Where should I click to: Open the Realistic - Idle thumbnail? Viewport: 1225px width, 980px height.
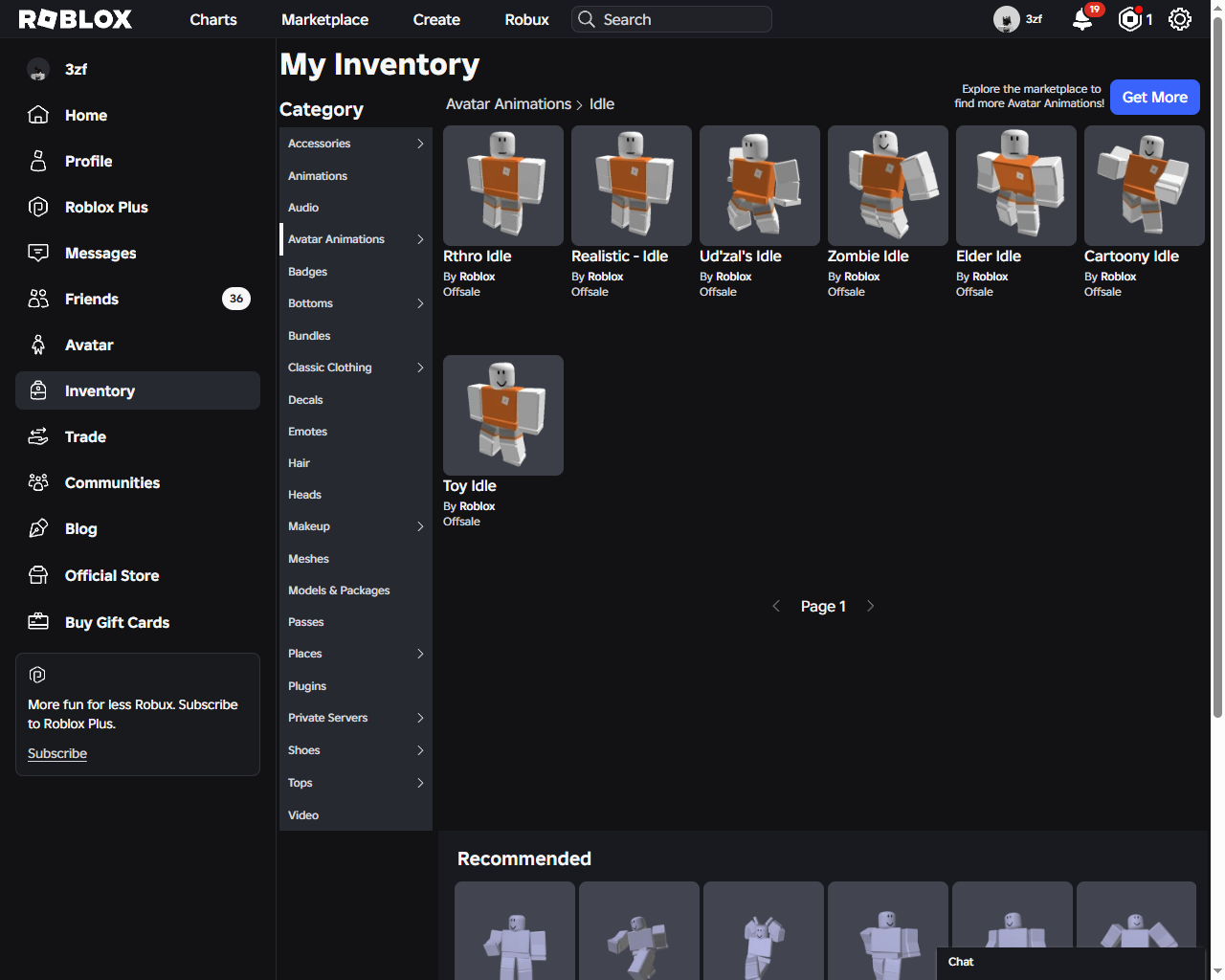pyautogui.click(x=632, y=186)
